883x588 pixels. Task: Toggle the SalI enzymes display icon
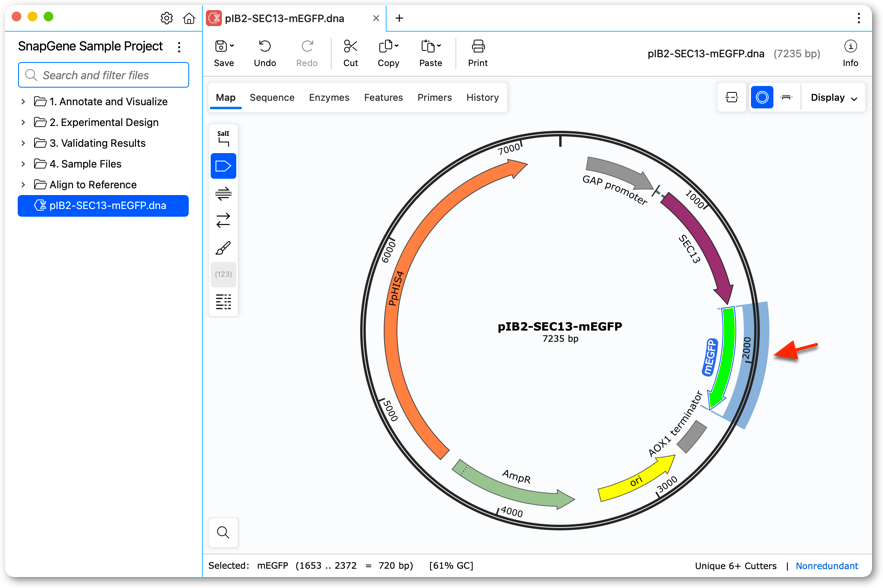tap(224, 138)
